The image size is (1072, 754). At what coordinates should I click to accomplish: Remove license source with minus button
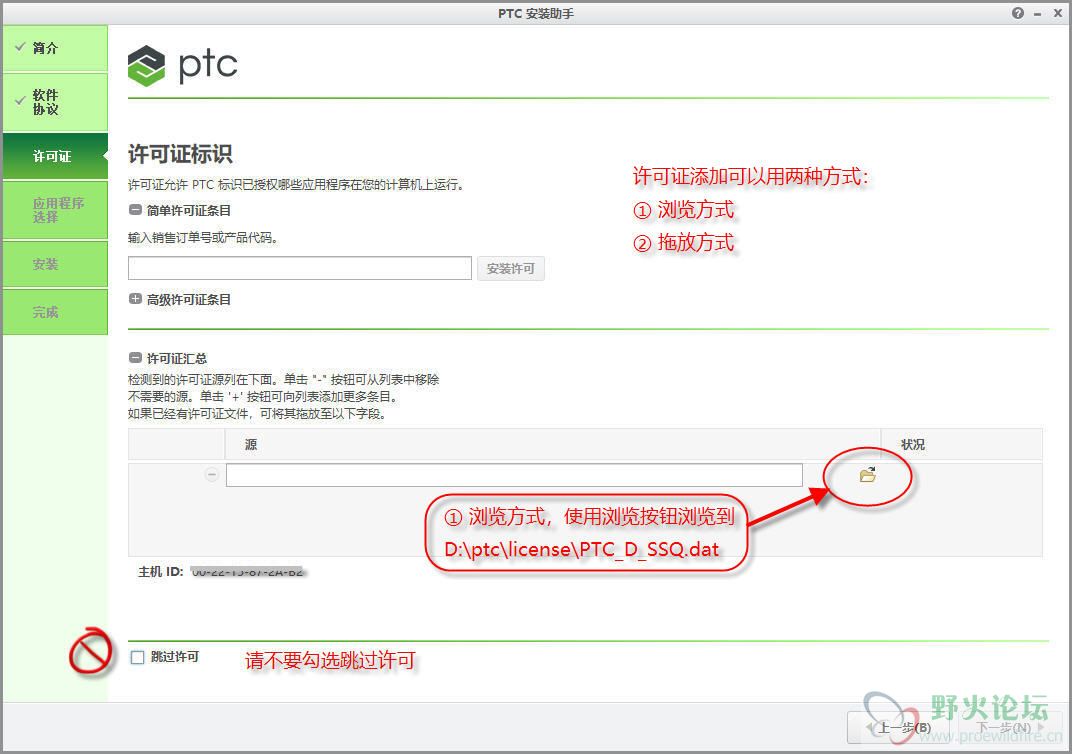click(x=212, y=474)
